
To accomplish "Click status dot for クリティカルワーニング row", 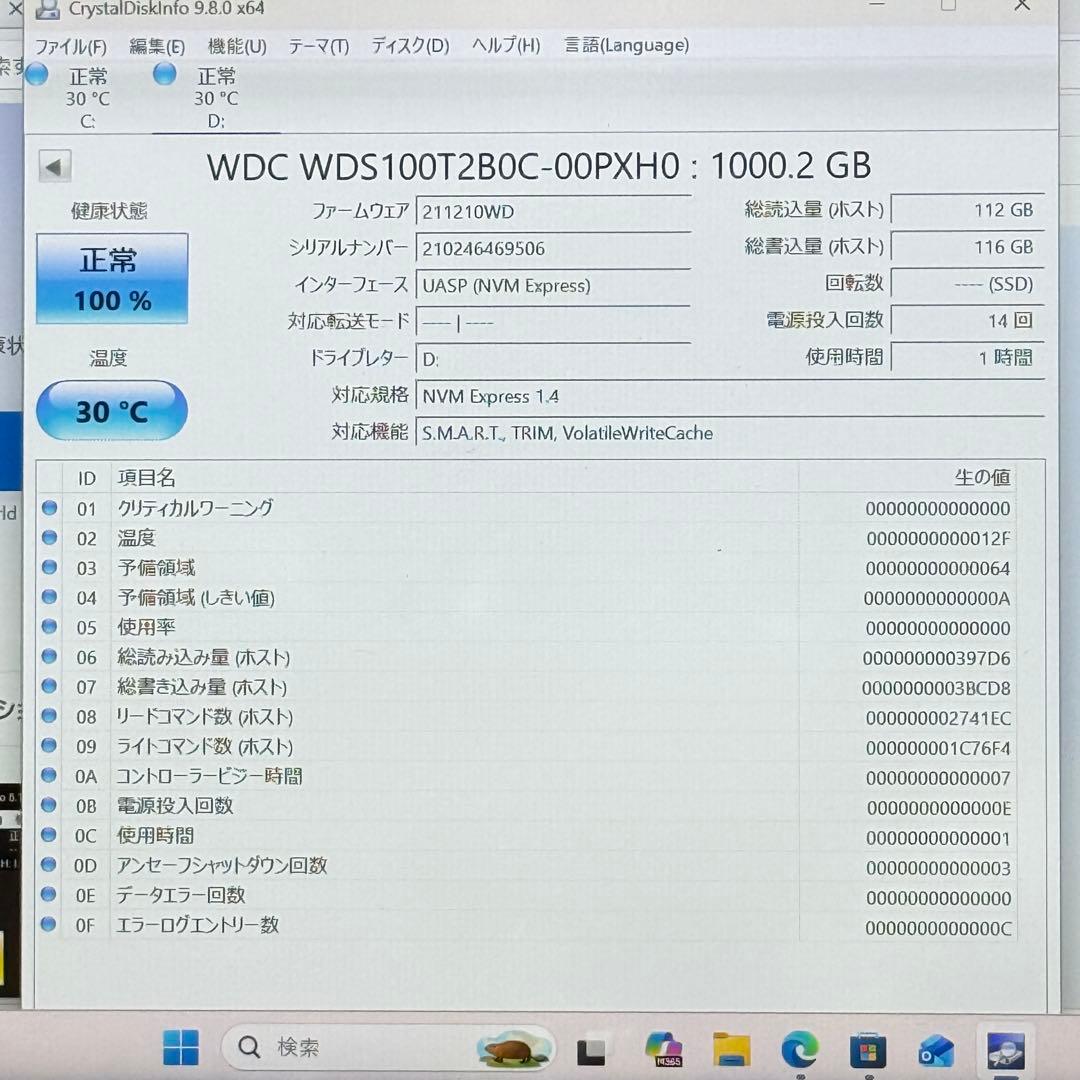I will point(49,508).
